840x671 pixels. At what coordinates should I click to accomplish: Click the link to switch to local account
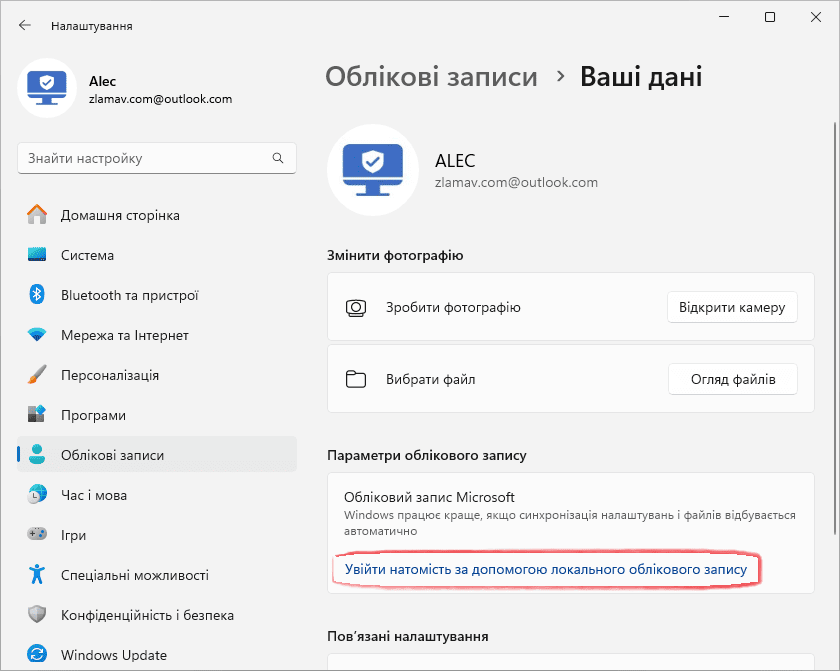tap(544, 569)
